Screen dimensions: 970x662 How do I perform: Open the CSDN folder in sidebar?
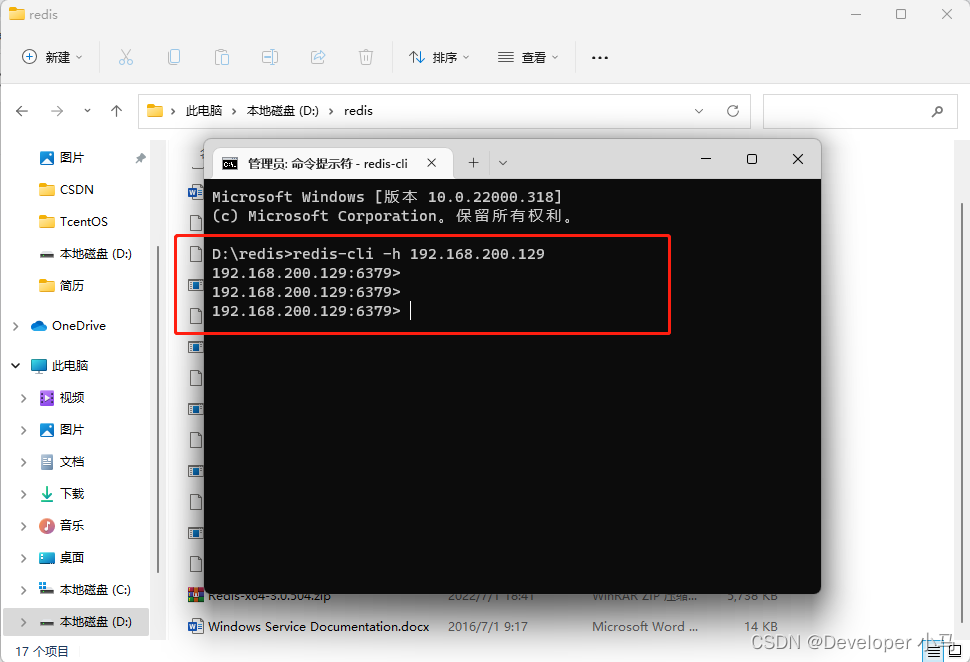76,189
